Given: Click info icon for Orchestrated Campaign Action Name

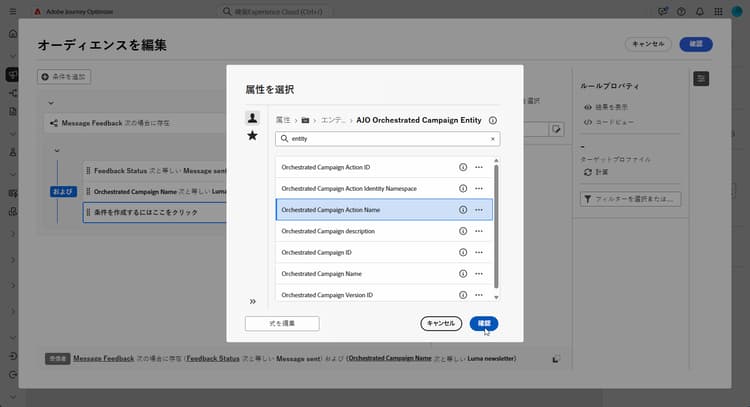Looking at the screenshot, I should coord(463,210).
